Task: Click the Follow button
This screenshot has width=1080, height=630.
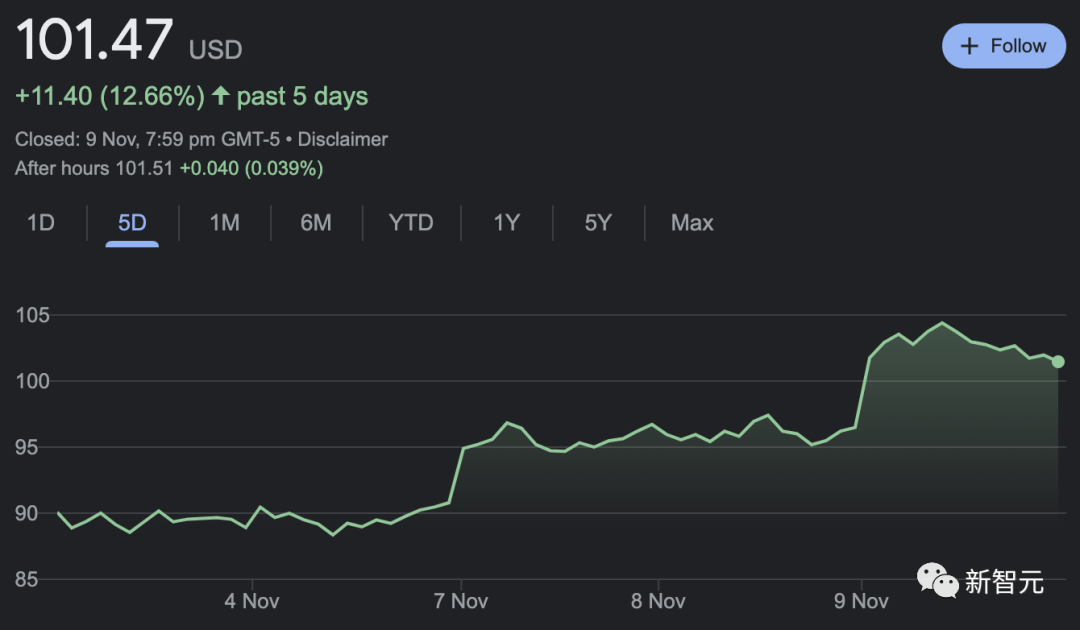Action: 1003,46
